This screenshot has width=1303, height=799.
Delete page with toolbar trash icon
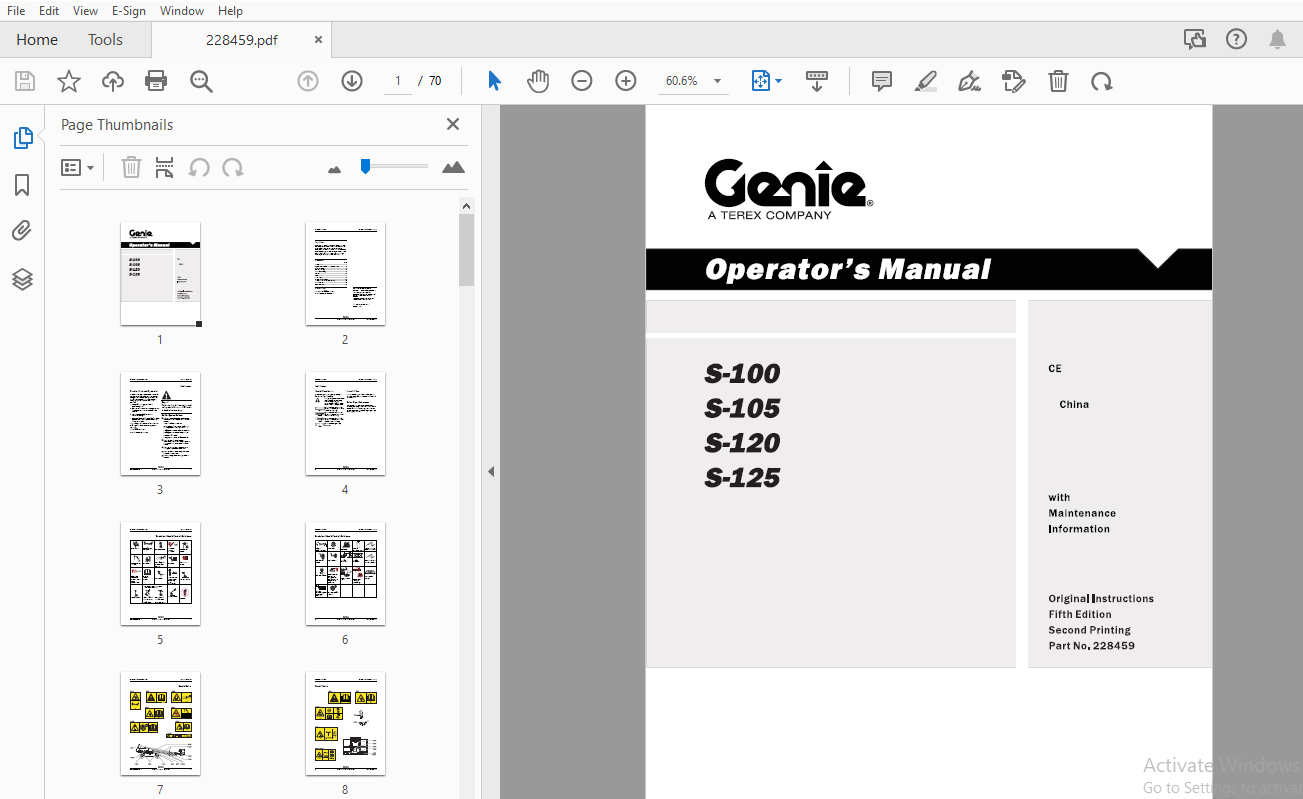1058,81
